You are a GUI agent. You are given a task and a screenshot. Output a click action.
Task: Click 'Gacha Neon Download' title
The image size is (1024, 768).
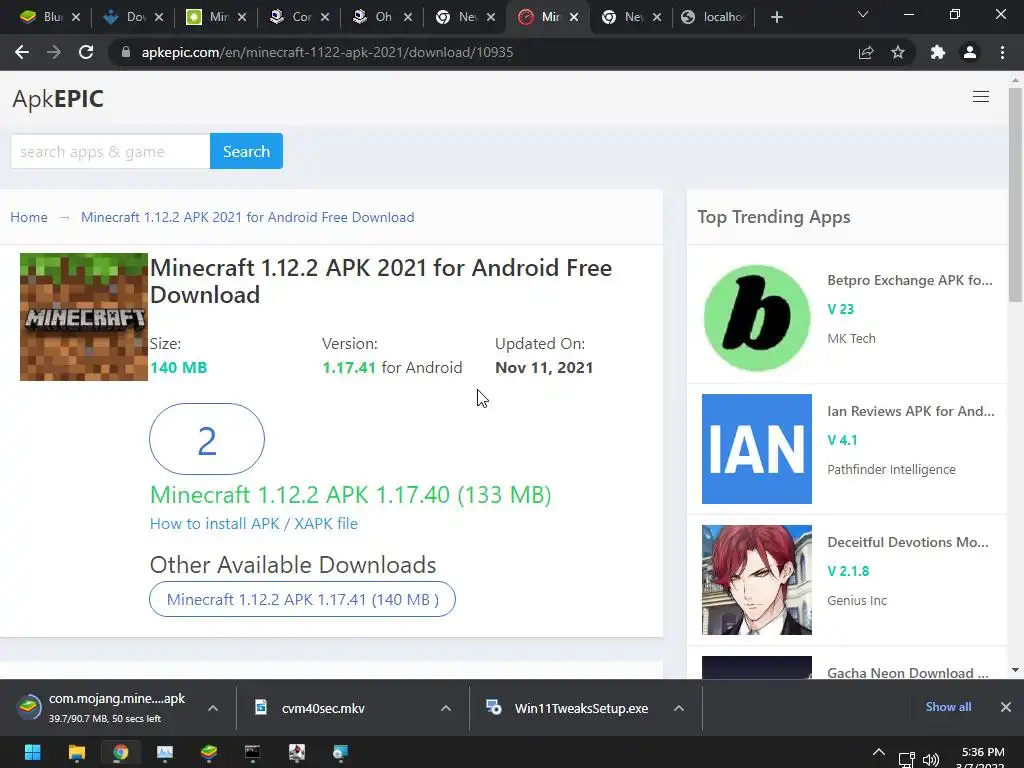(907, 673)
